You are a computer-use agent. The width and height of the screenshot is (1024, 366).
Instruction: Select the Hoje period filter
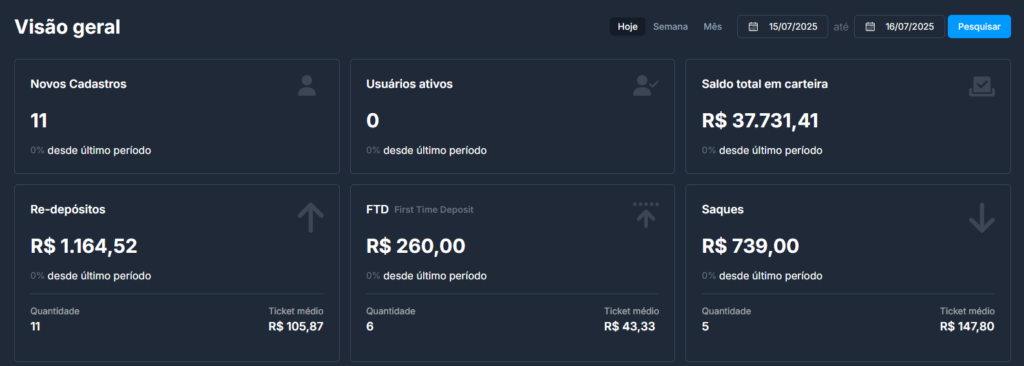(628, 27)
